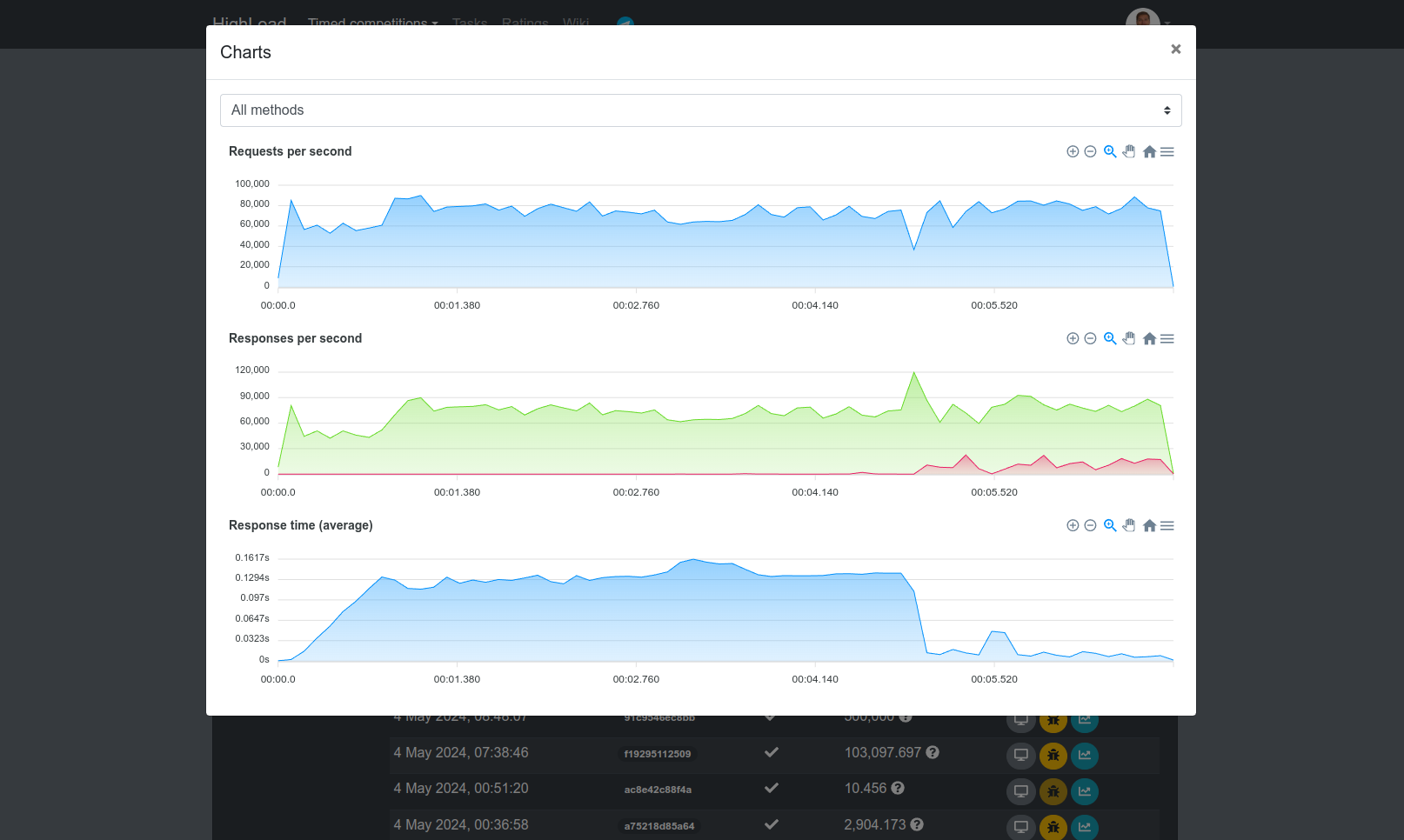Viewport: 1404px width, 840px height.
Task: Open the commit badge a75218d85a64
Action: coord(659,826)
